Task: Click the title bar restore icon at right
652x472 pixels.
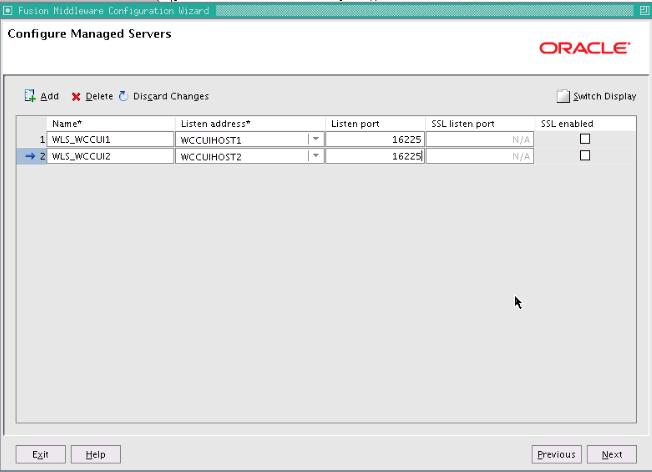Action: click(645, 11)
